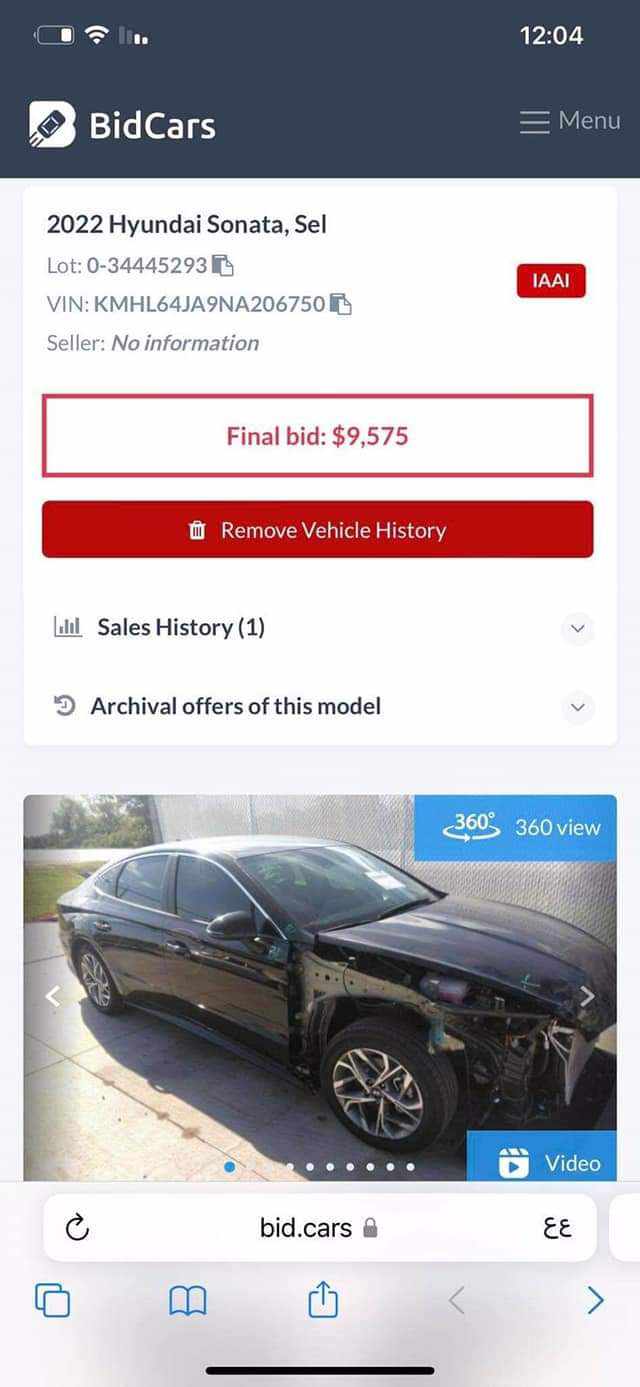Tap the BidCars logo icon
The image size is (640, 1387).
click(x=52, y=125)
